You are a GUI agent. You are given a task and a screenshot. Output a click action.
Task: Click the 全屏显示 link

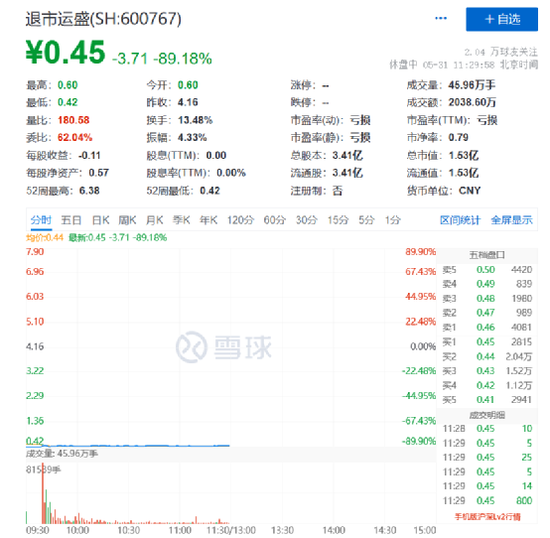(511, 220)
